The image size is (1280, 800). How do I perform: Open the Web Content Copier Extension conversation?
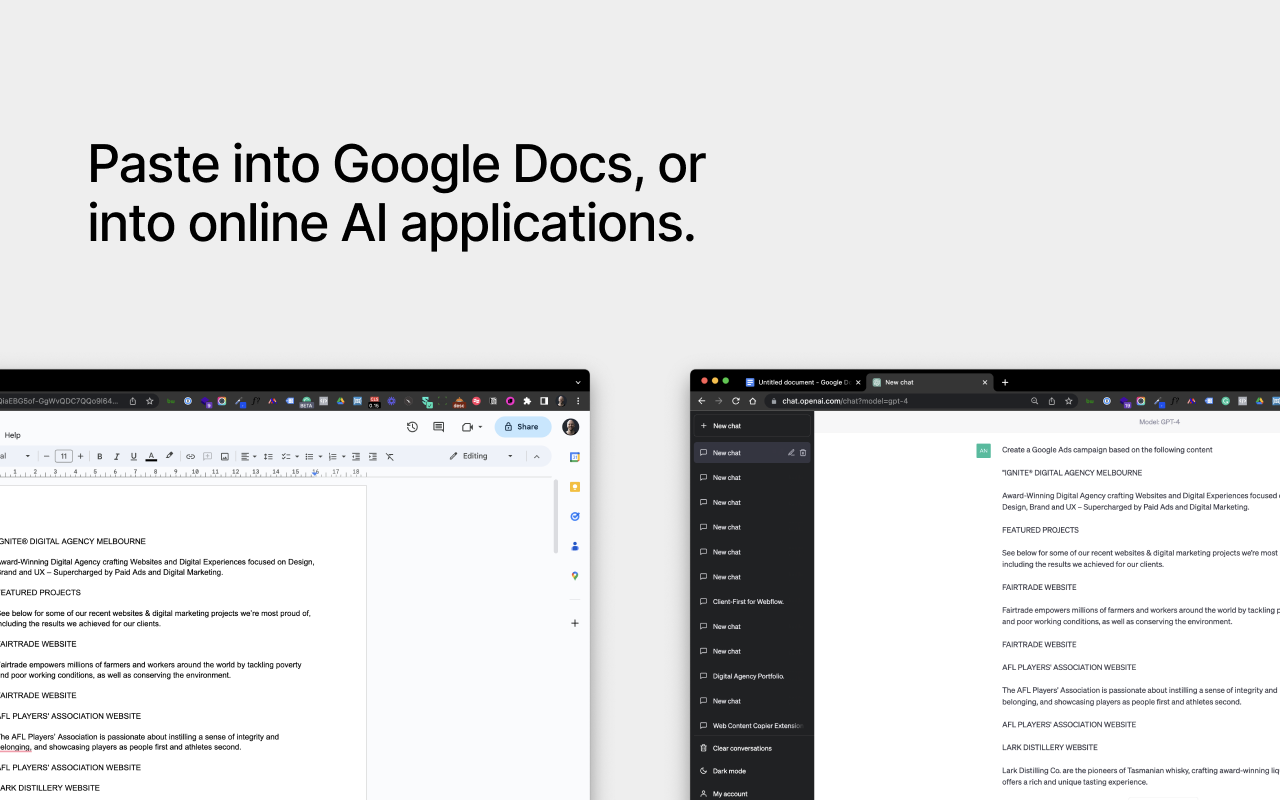[x=752, y=726]
